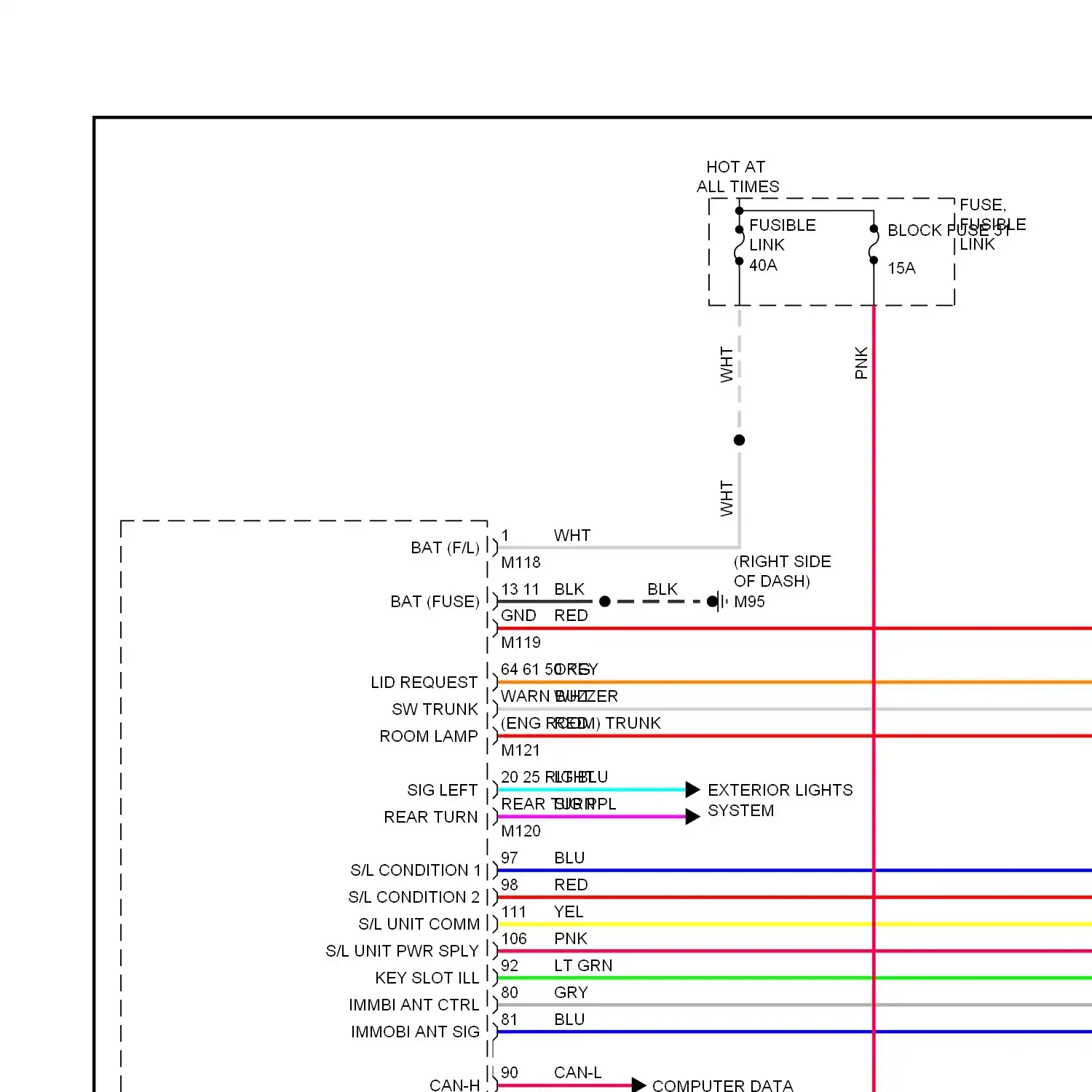Select the LT GRN wire color label

[583, 965]
